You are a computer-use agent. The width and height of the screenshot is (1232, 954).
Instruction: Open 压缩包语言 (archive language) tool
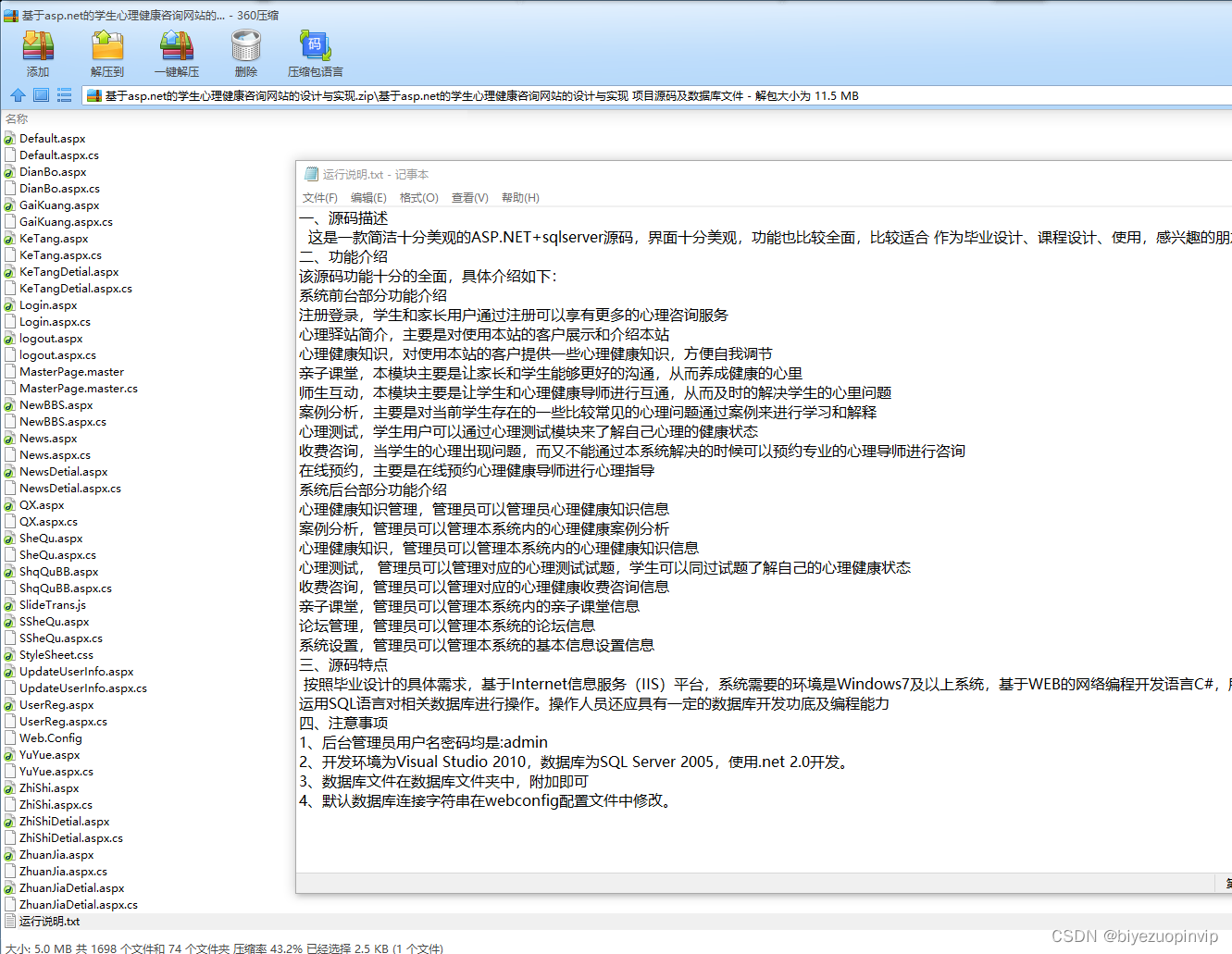point(314,51)
